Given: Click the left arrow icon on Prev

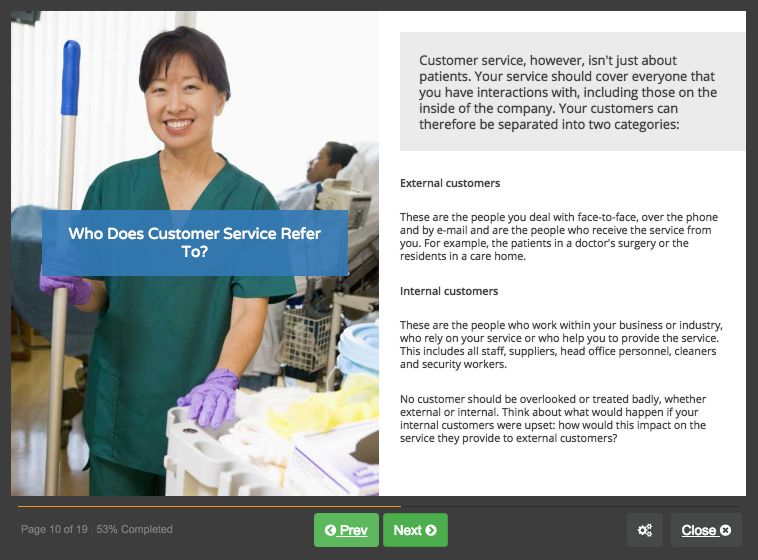Looking at the screenshot, I should click(x=330, y=531).
